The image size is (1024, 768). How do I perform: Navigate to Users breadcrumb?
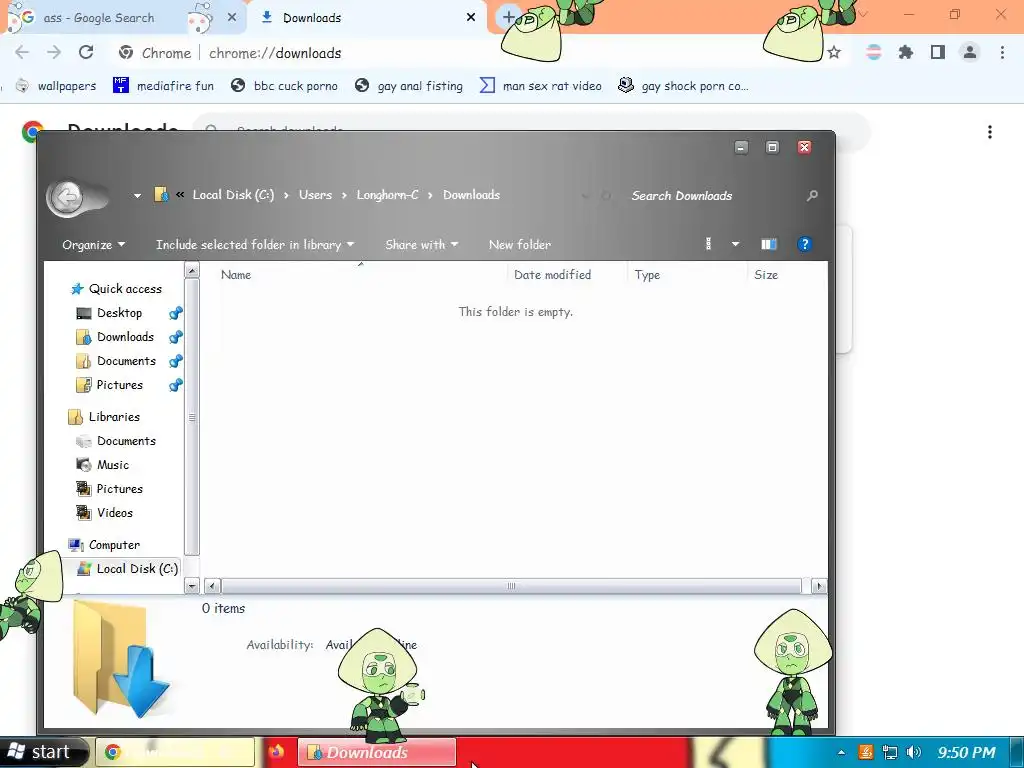click(x=315, y=195)
